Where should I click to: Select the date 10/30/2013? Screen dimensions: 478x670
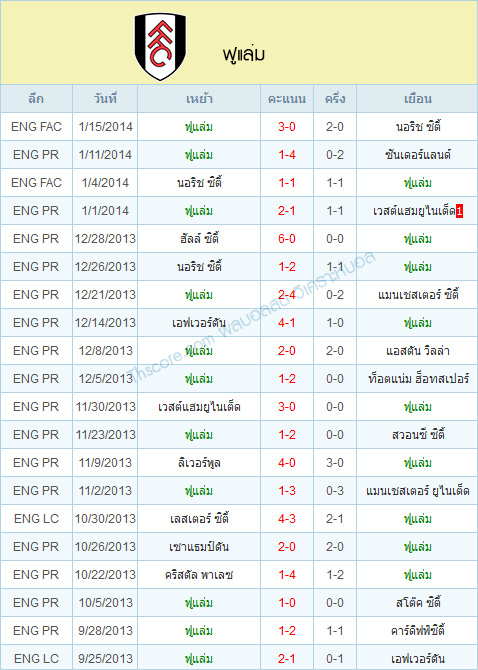(105, 519)
